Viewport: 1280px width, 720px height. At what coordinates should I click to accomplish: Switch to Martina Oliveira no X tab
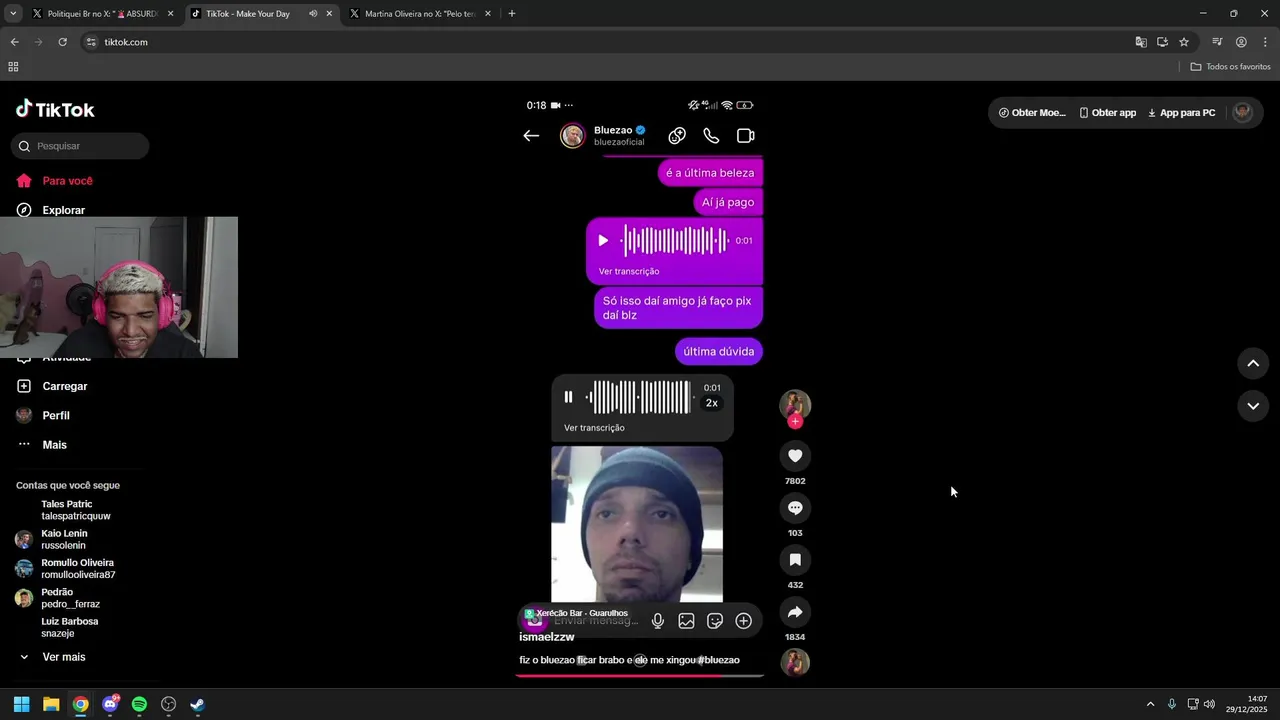(419, 14)
